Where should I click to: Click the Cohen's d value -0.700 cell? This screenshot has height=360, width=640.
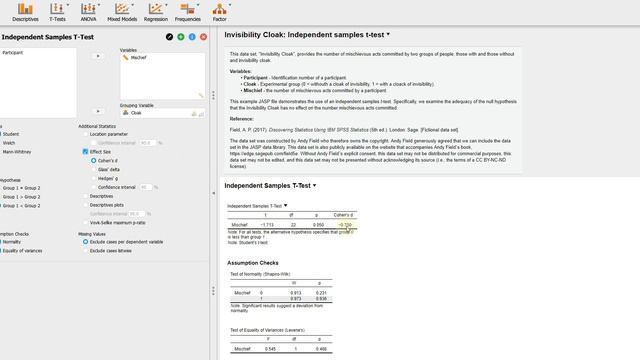345,225
